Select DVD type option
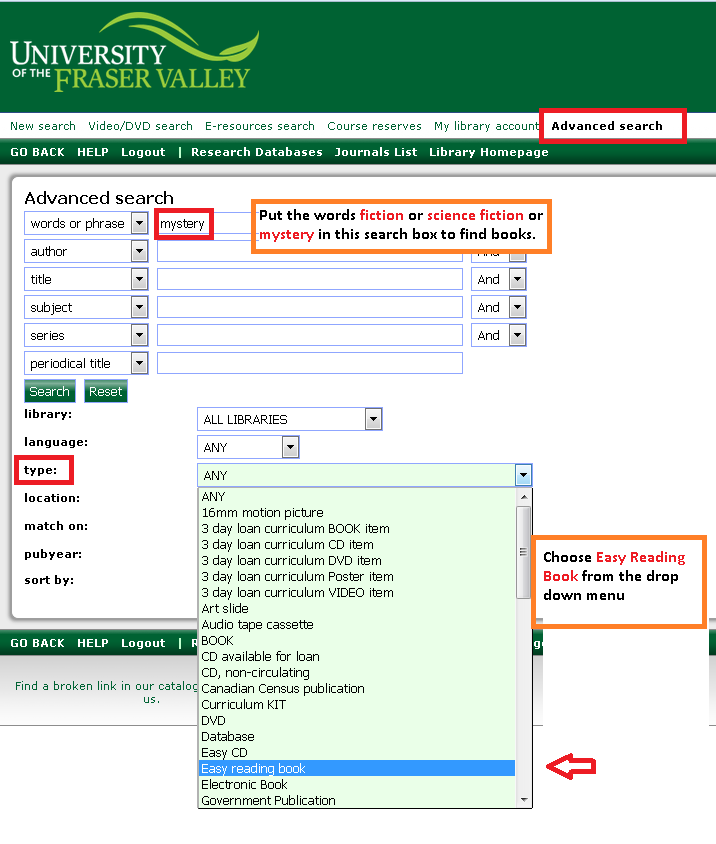 (357, 720)
